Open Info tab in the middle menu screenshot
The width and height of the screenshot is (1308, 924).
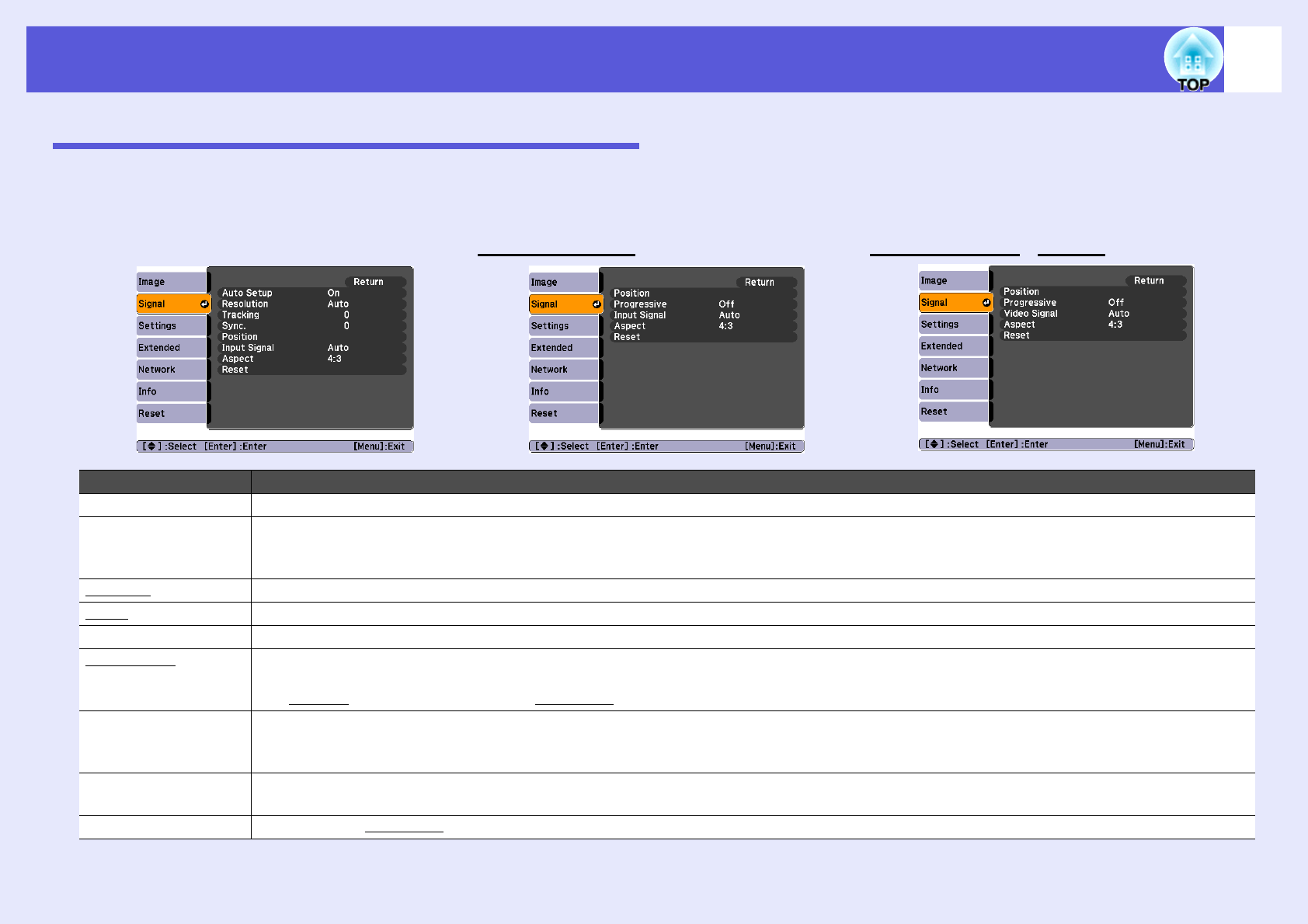coord(564,391)
